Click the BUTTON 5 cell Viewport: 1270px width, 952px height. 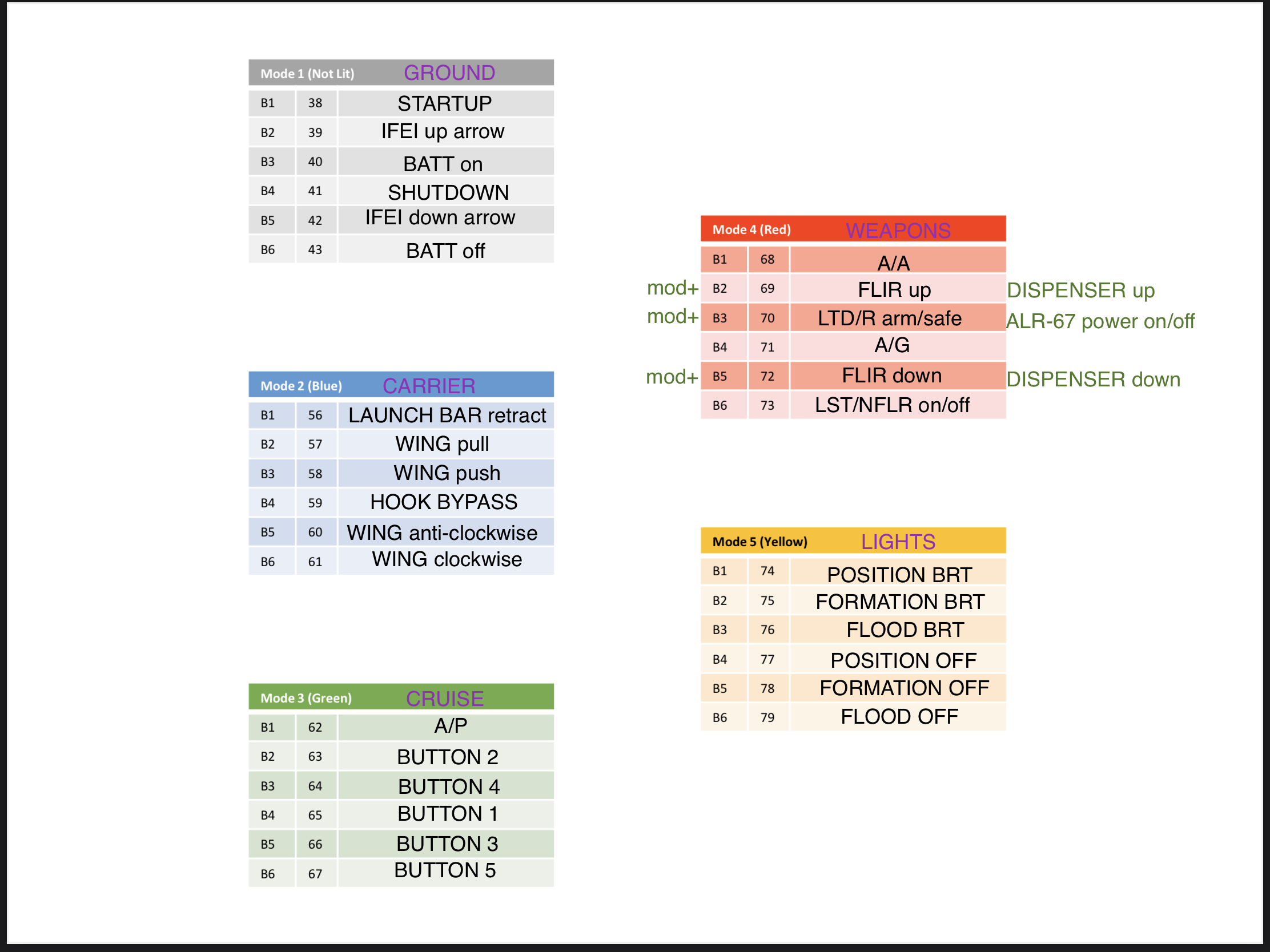[445, 872]
